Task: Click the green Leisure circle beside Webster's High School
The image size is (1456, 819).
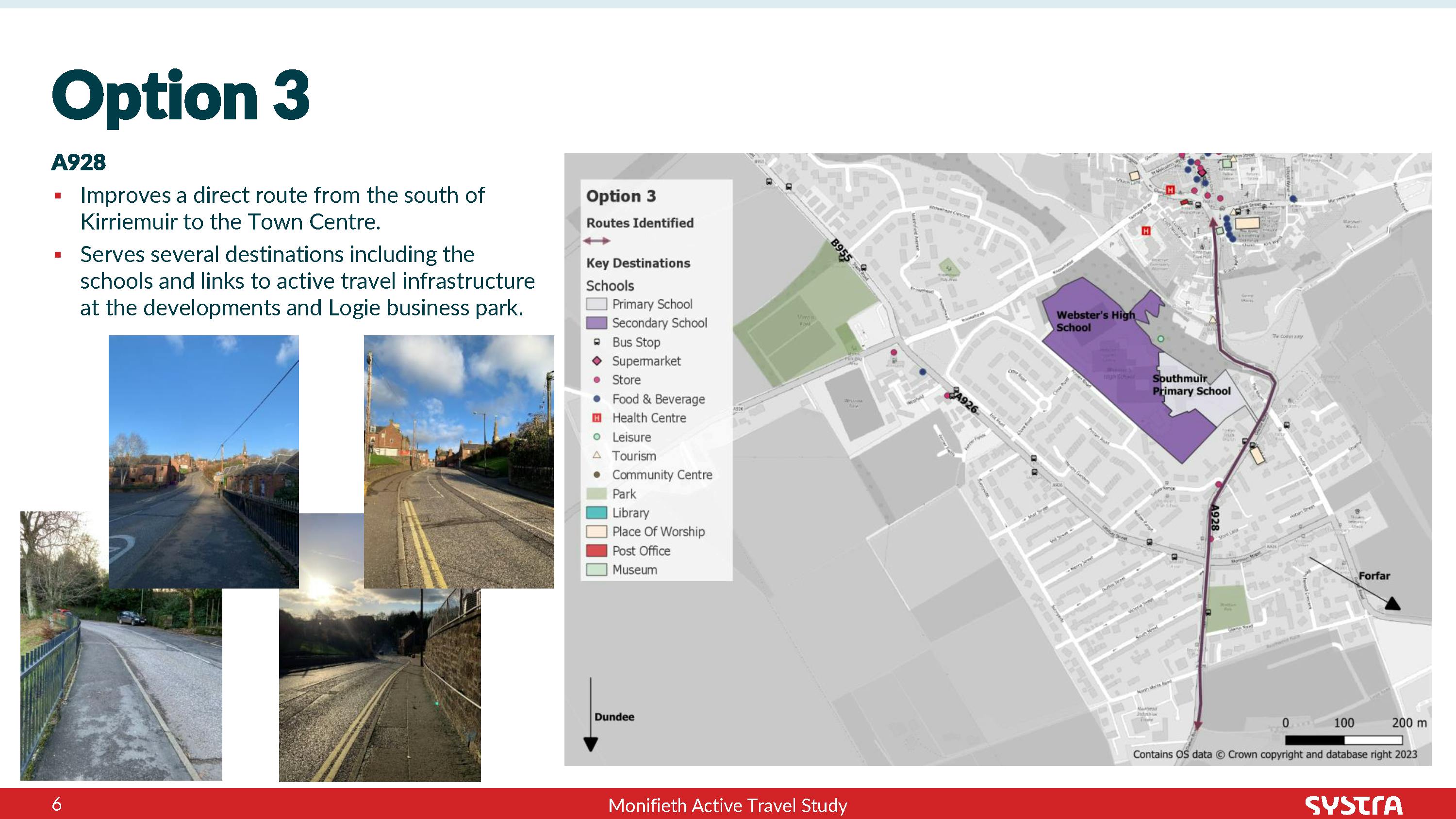Action: 1160,339
